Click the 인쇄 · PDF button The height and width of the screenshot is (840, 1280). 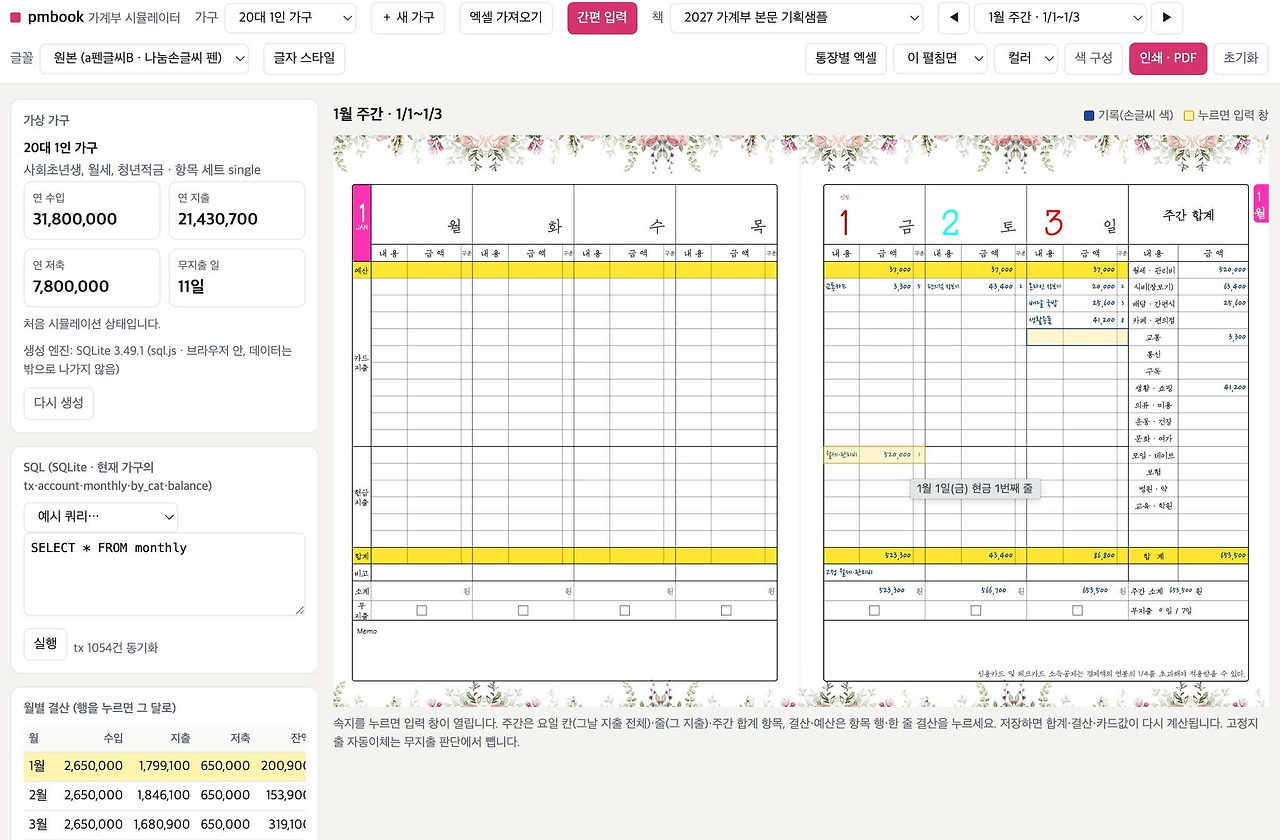coord(1168,58)
